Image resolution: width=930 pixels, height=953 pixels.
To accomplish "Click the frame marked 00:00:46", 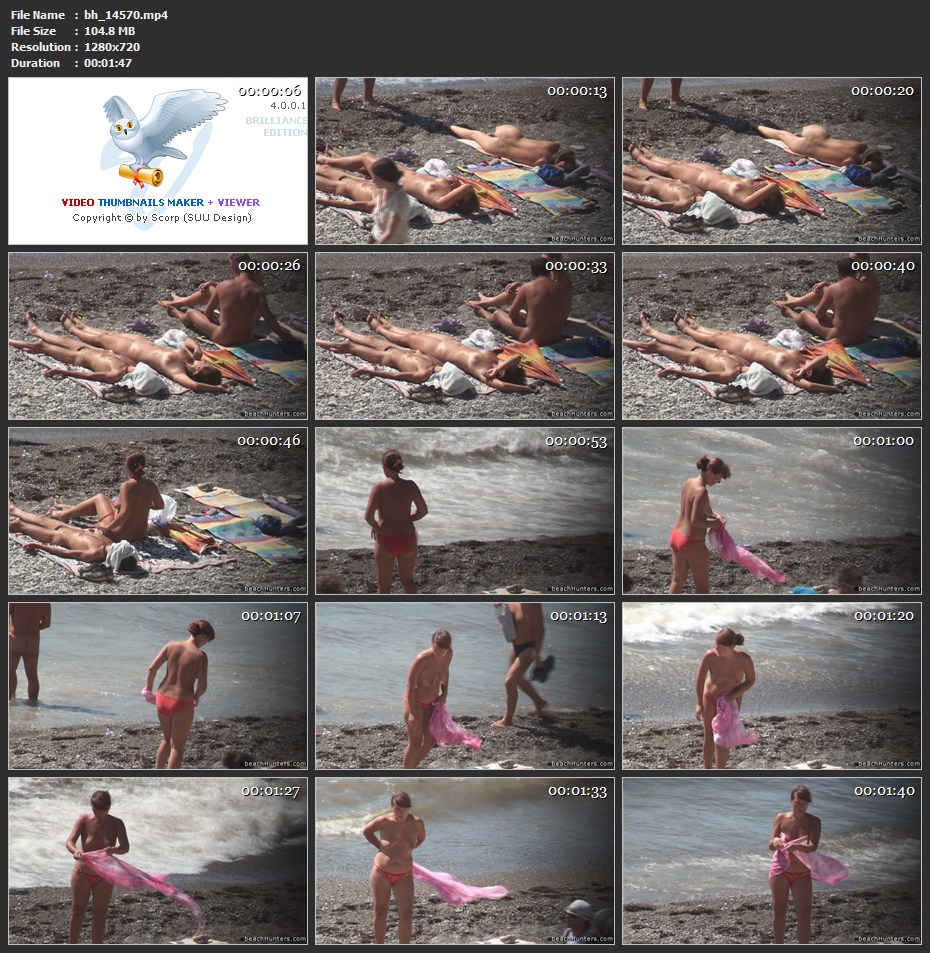I will [x=158, y=511].
